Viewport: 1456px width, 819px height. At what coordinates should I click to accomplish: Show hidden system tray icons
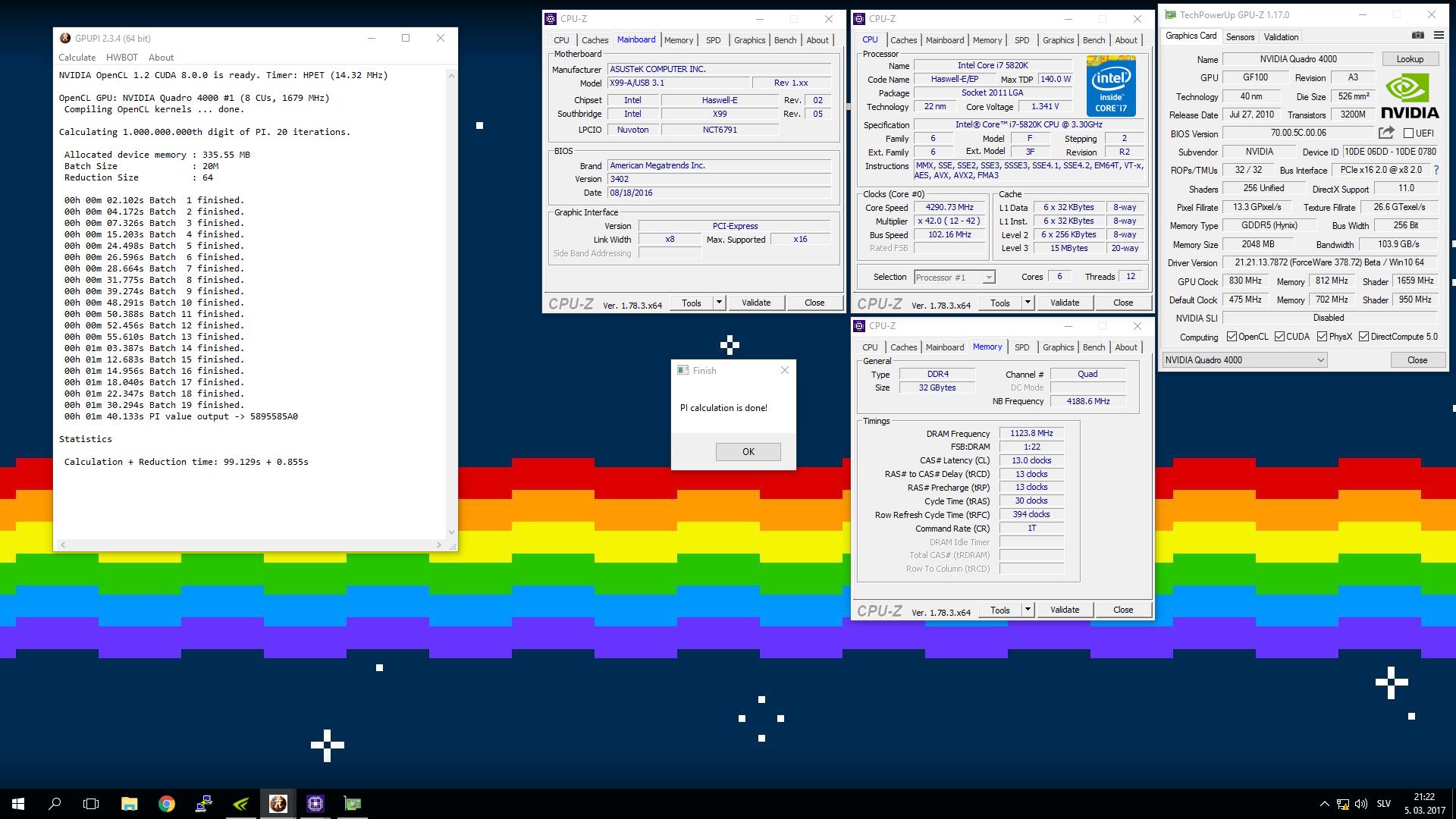(x=1324, y=804)
